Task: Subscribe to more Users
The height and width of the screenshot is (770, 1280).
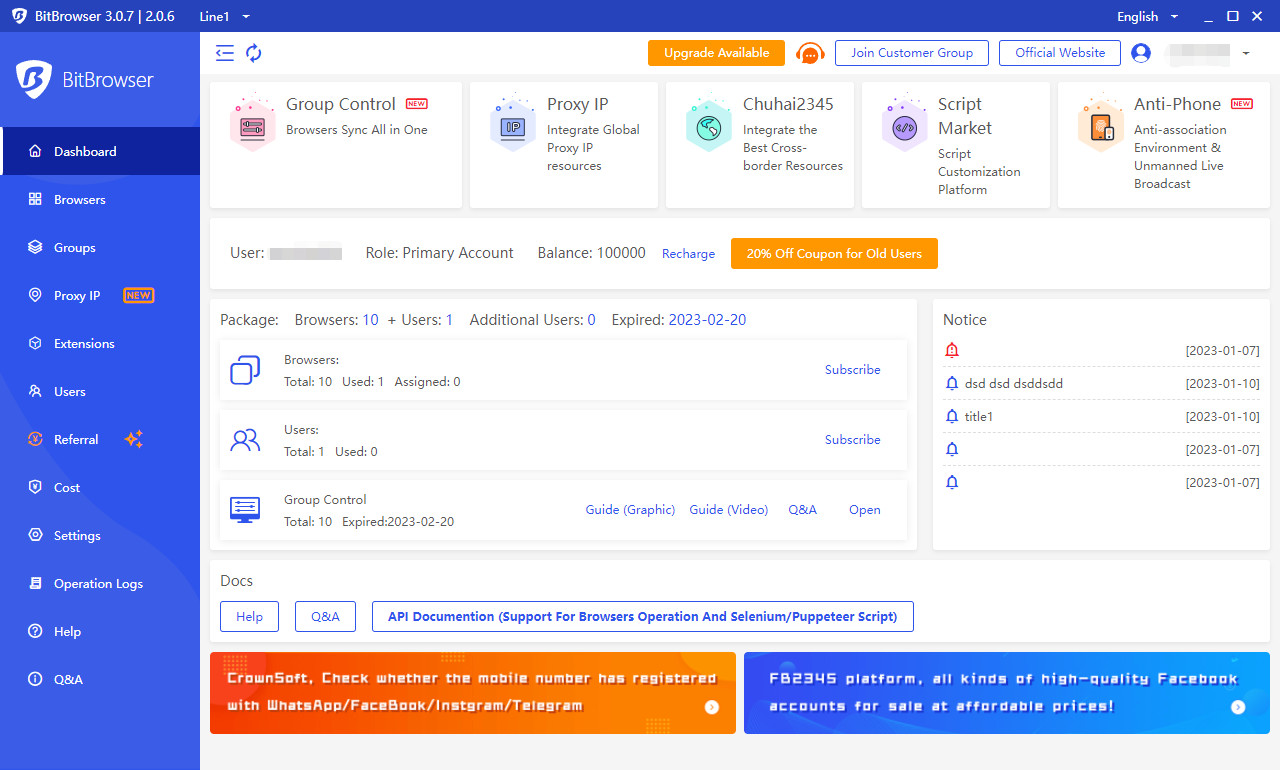Action: tap(853, 440)
